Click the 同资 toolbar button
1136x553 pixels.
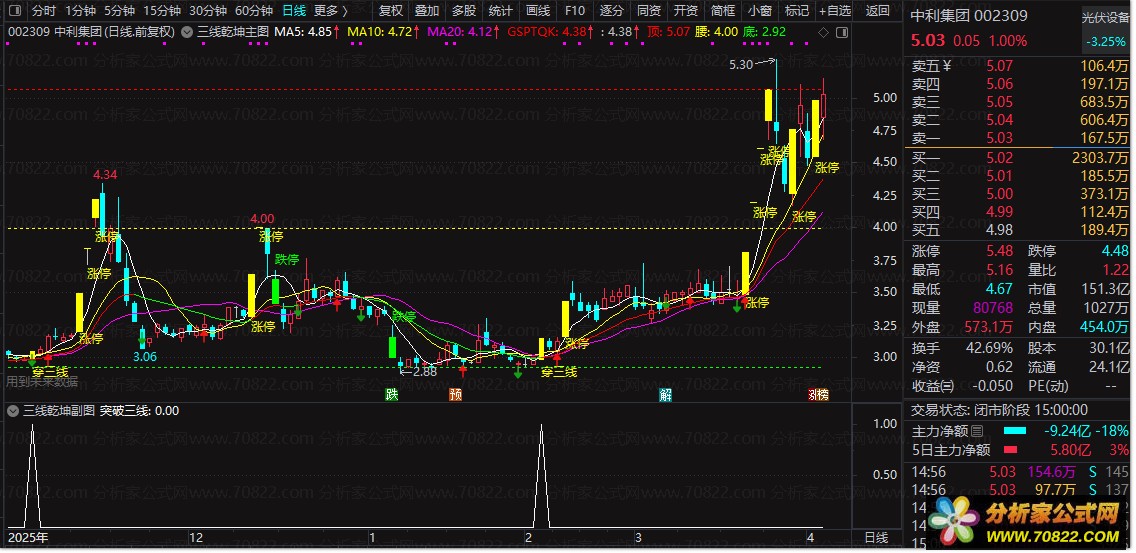click(x=648, y=11)
